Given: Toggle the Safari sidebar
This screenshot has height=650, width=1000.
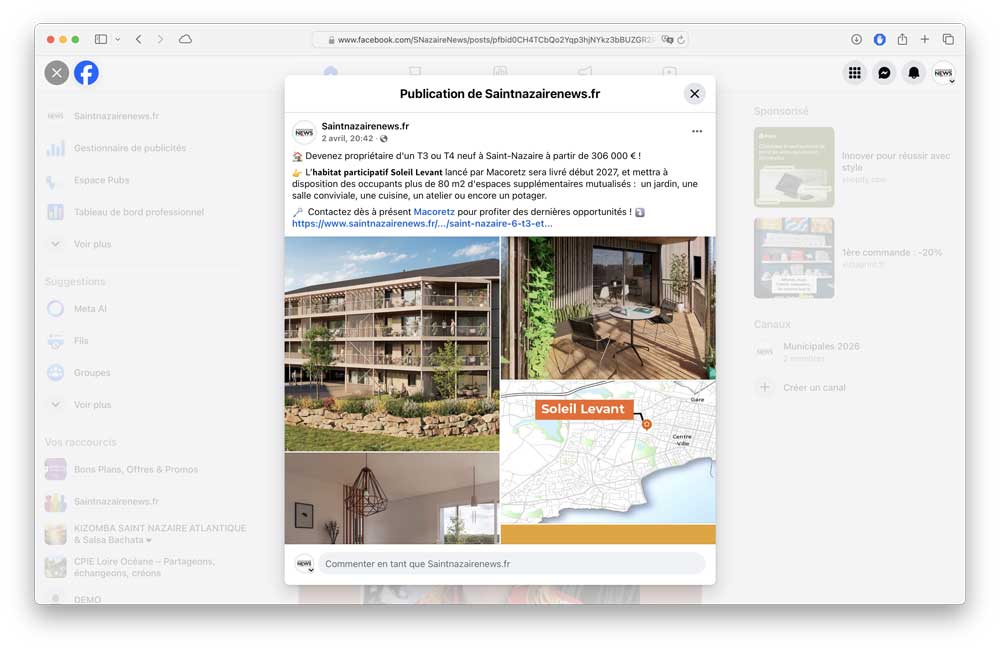Looking at the screenshot, I should pyautogui.click(x=101, y=39).
